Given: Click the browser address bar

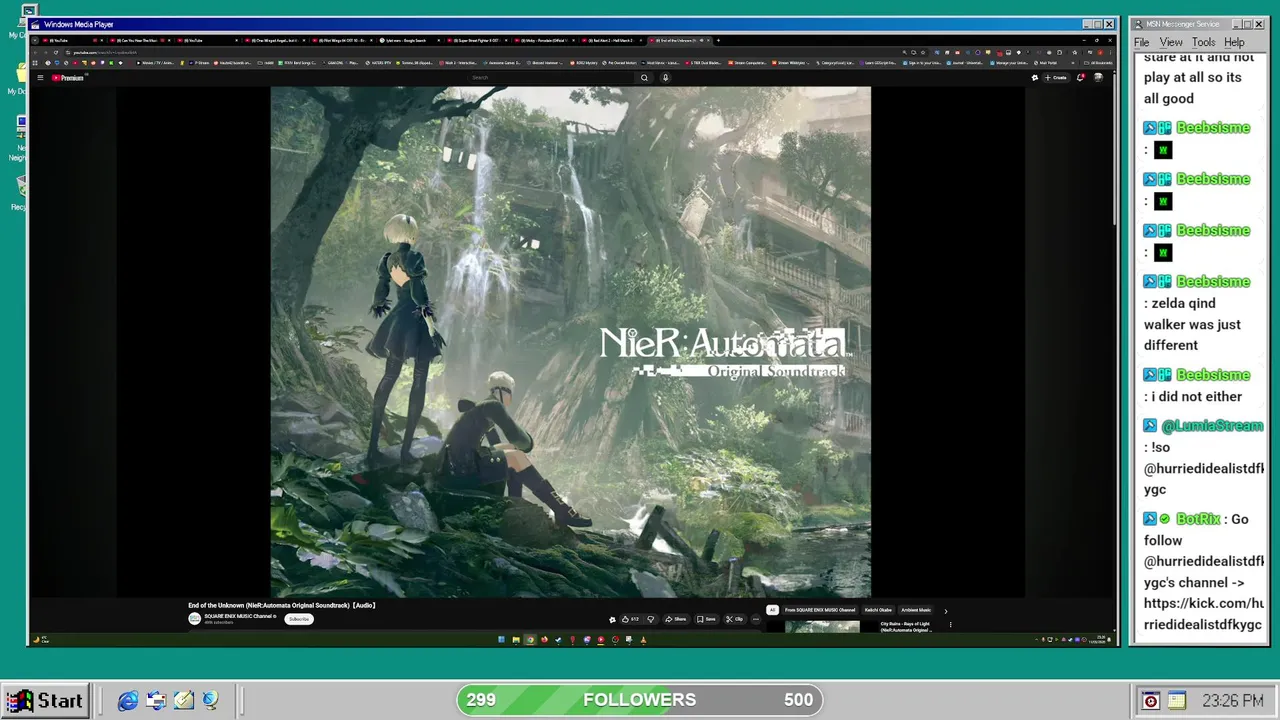Looking at the screenshot, I should [x=480, y=52].
